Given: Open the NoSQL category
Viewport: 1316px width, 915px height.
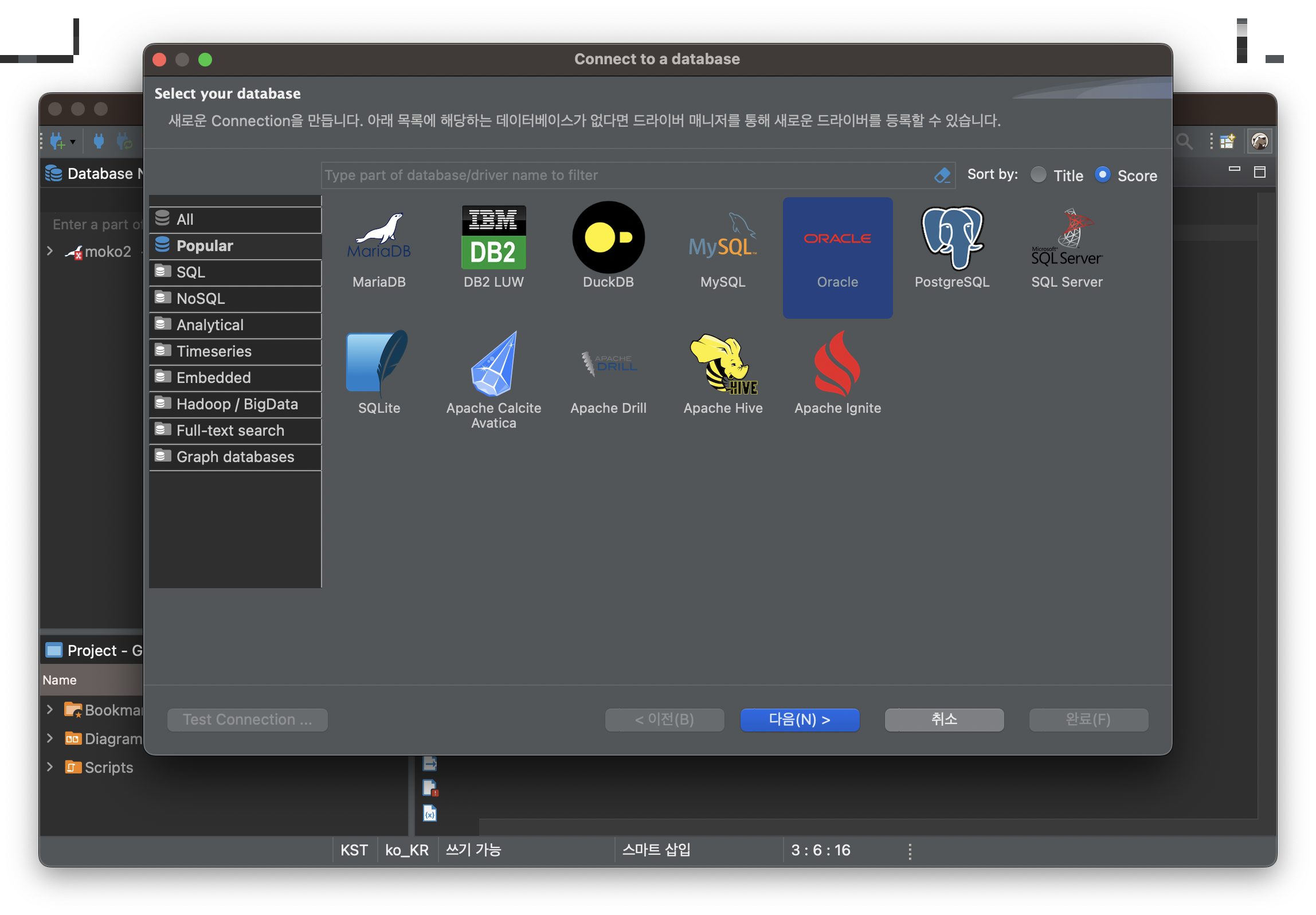Looking at the screenshot, I should point(201,299).
